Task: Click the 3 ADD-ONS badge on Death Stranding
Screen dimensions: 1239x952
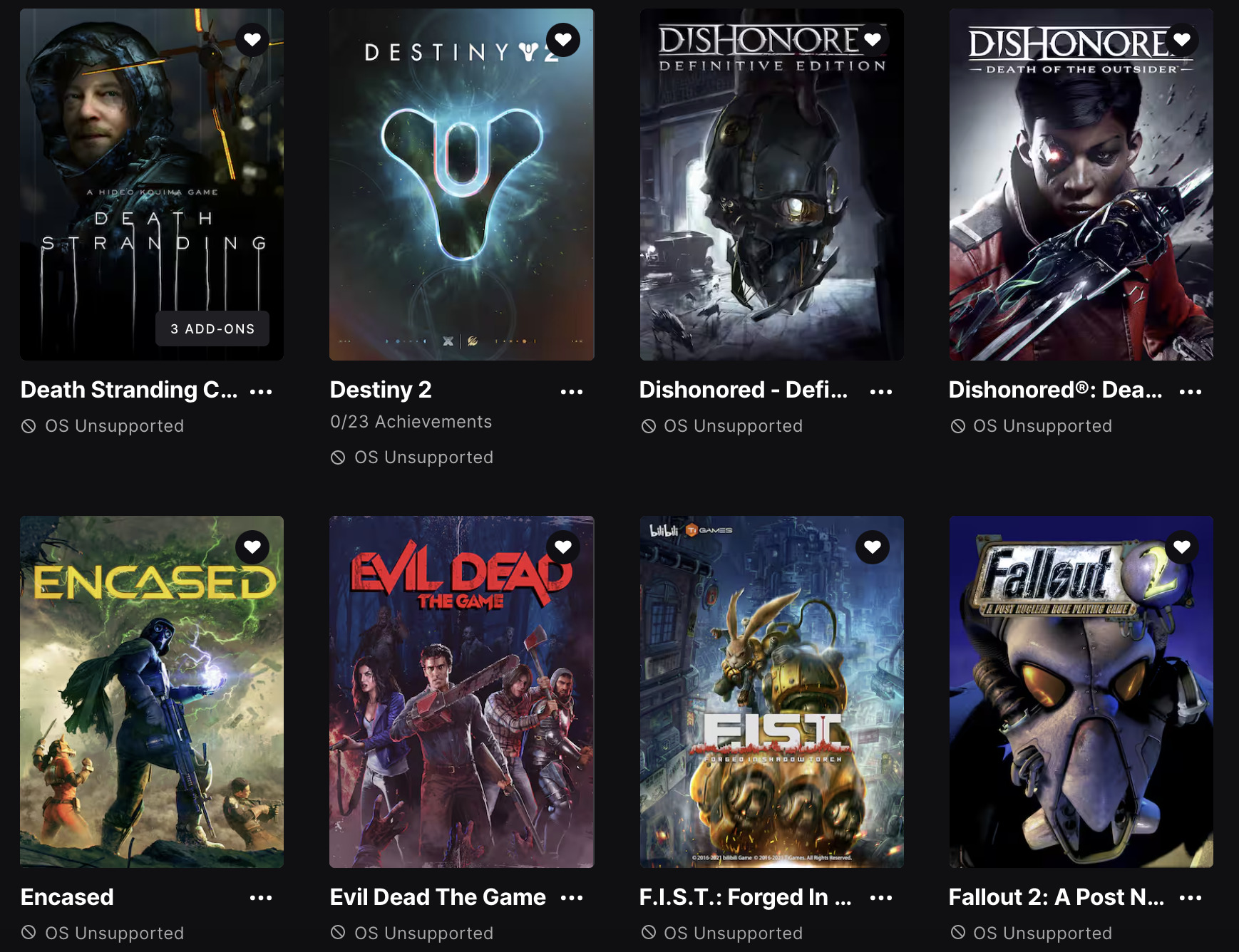Action: click(x=212, y=328)
